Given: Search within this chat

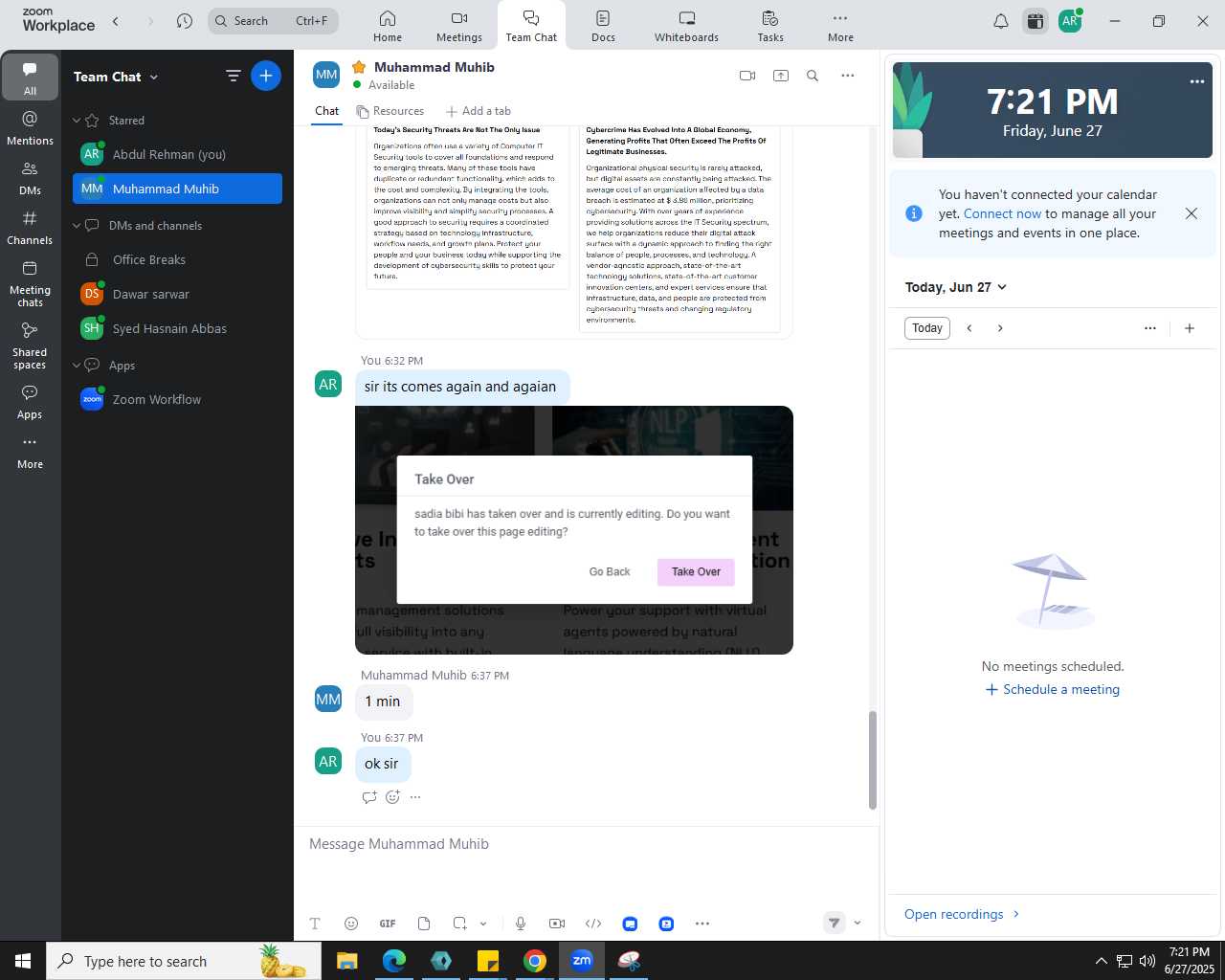Looking at the screenshot, I should click(813, 76).
